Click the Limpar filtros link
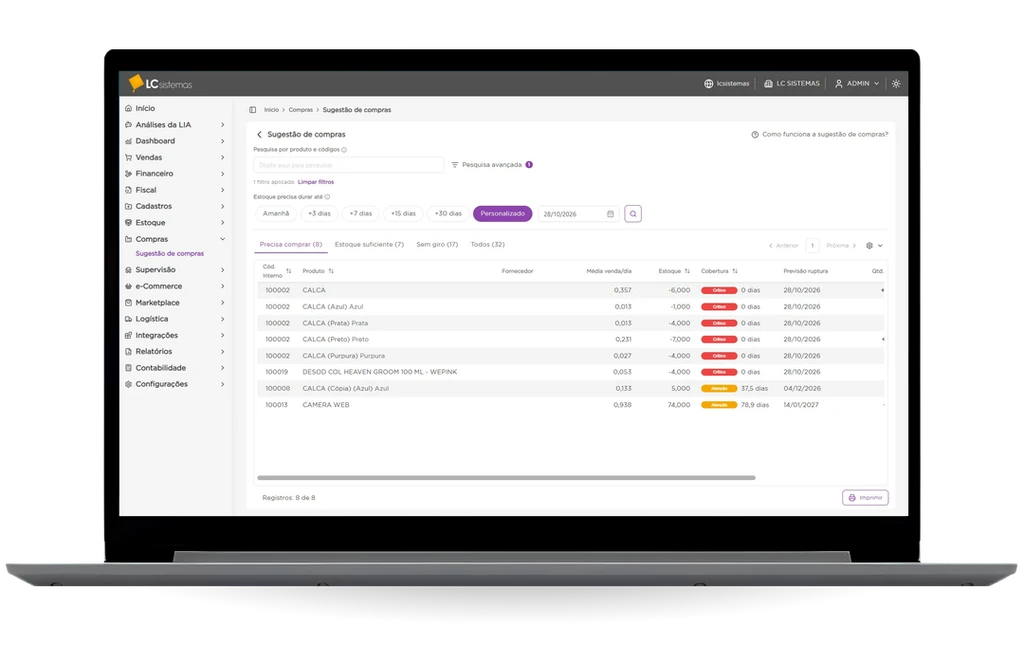 coord(315,182)
